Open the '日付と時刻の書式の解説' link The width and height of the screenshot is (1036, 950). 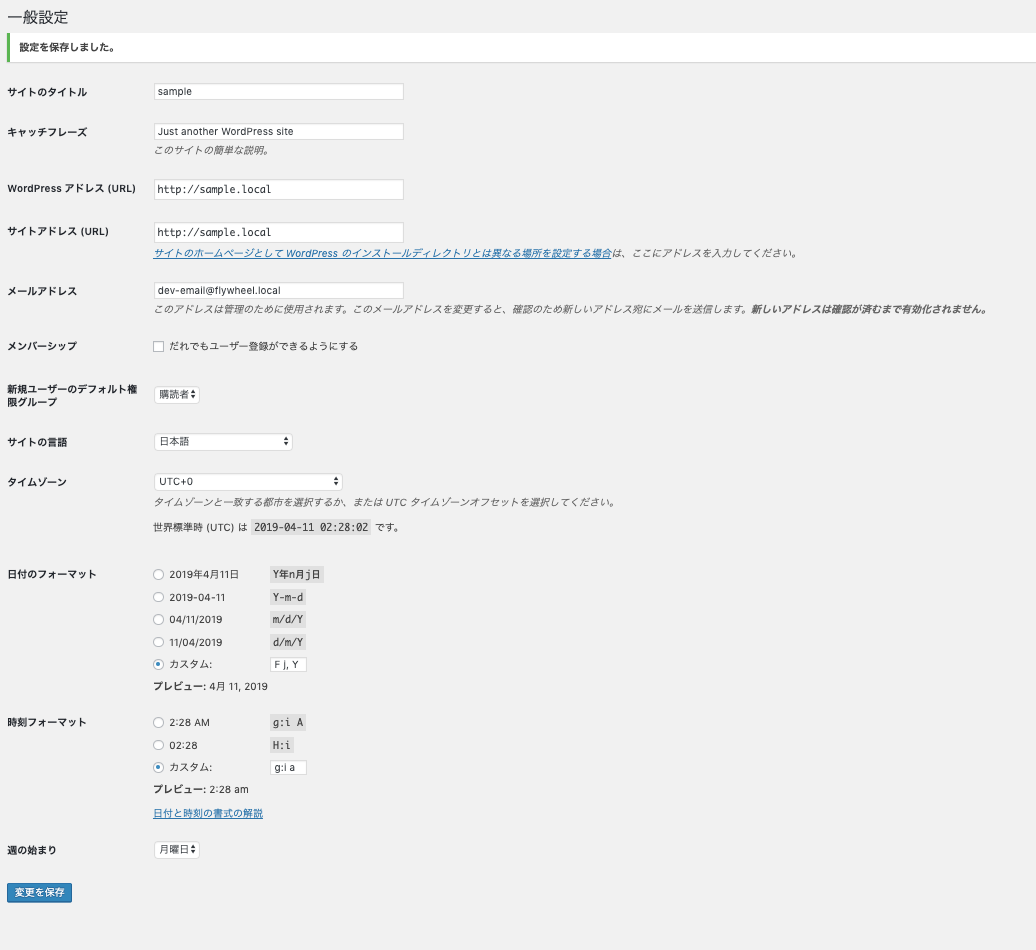click(x=207, y=813)
